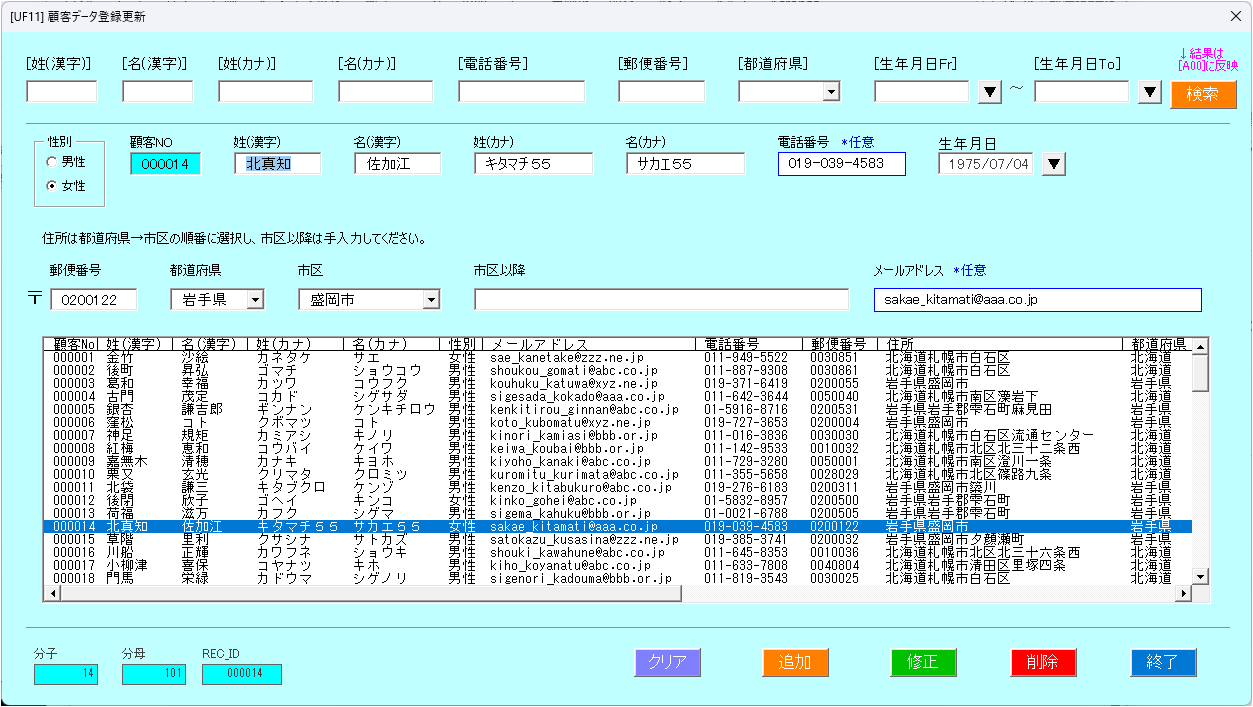Viewport: 1253px width, 707px height.
Task: Click the orange 追加 button
Action: 795,662
